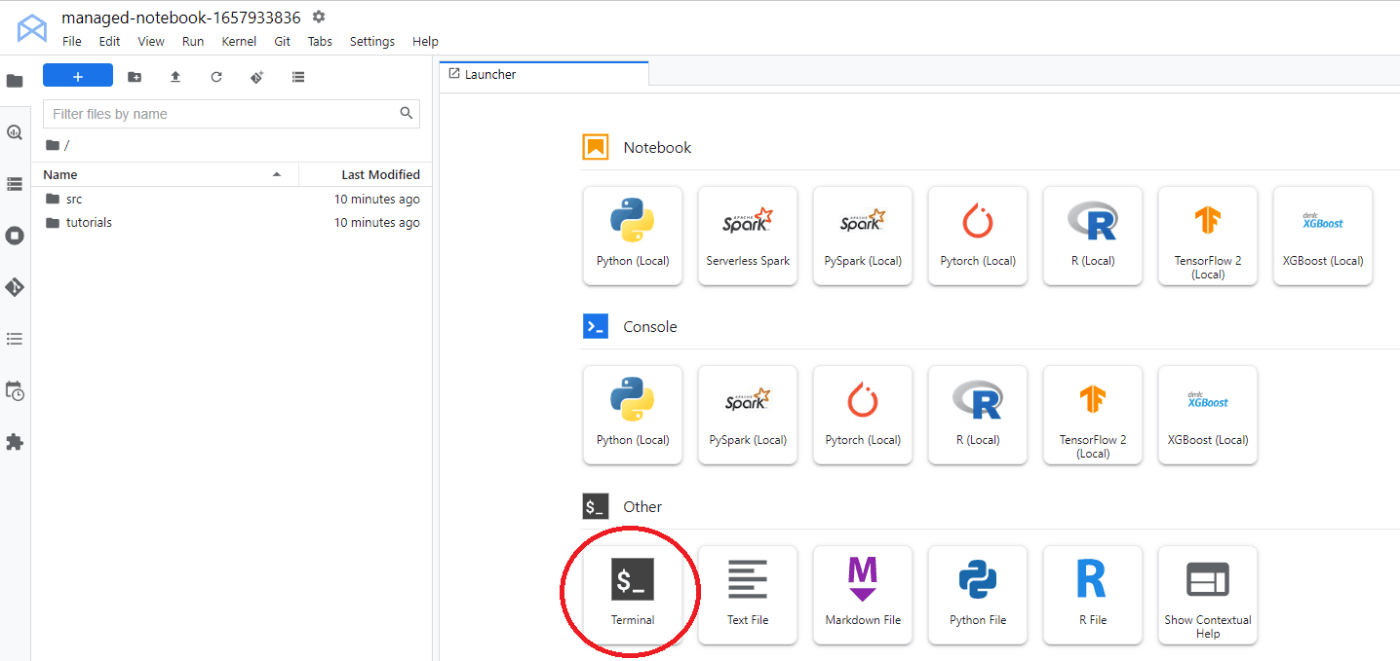Click the upload files icon
Viewport: 1400px width, 661px height.
click(175, 77)
